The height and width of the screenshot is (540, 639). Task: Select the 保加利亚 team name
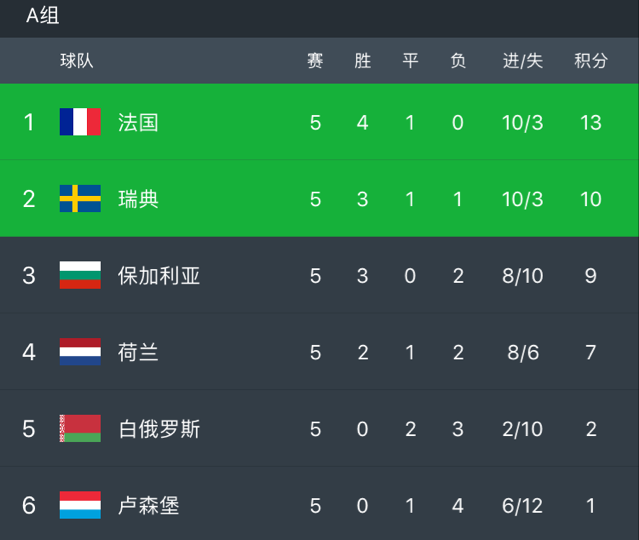[x=159, y=276]
